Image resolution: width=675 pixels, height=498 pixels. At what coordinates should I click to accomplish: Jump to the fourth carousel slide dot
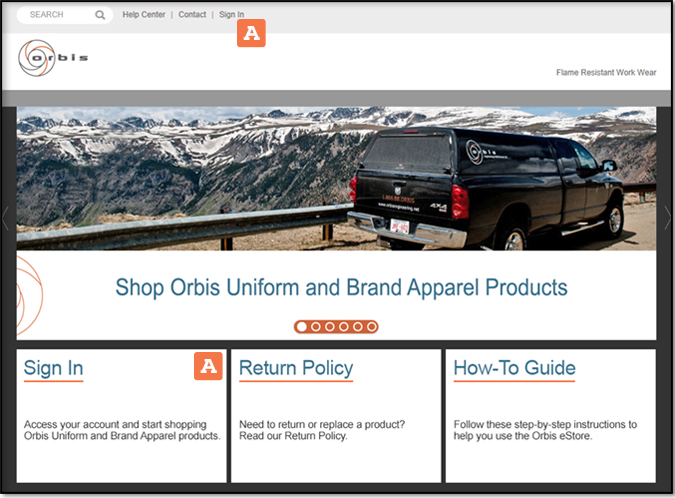(x=343, y=326)
